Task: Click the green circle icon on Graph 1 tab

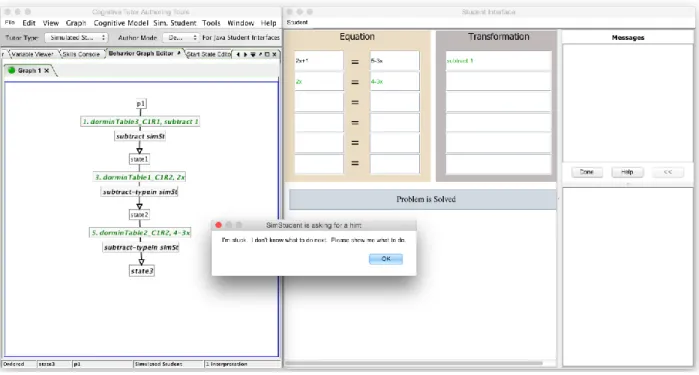Action: click(x=12, y=70)
